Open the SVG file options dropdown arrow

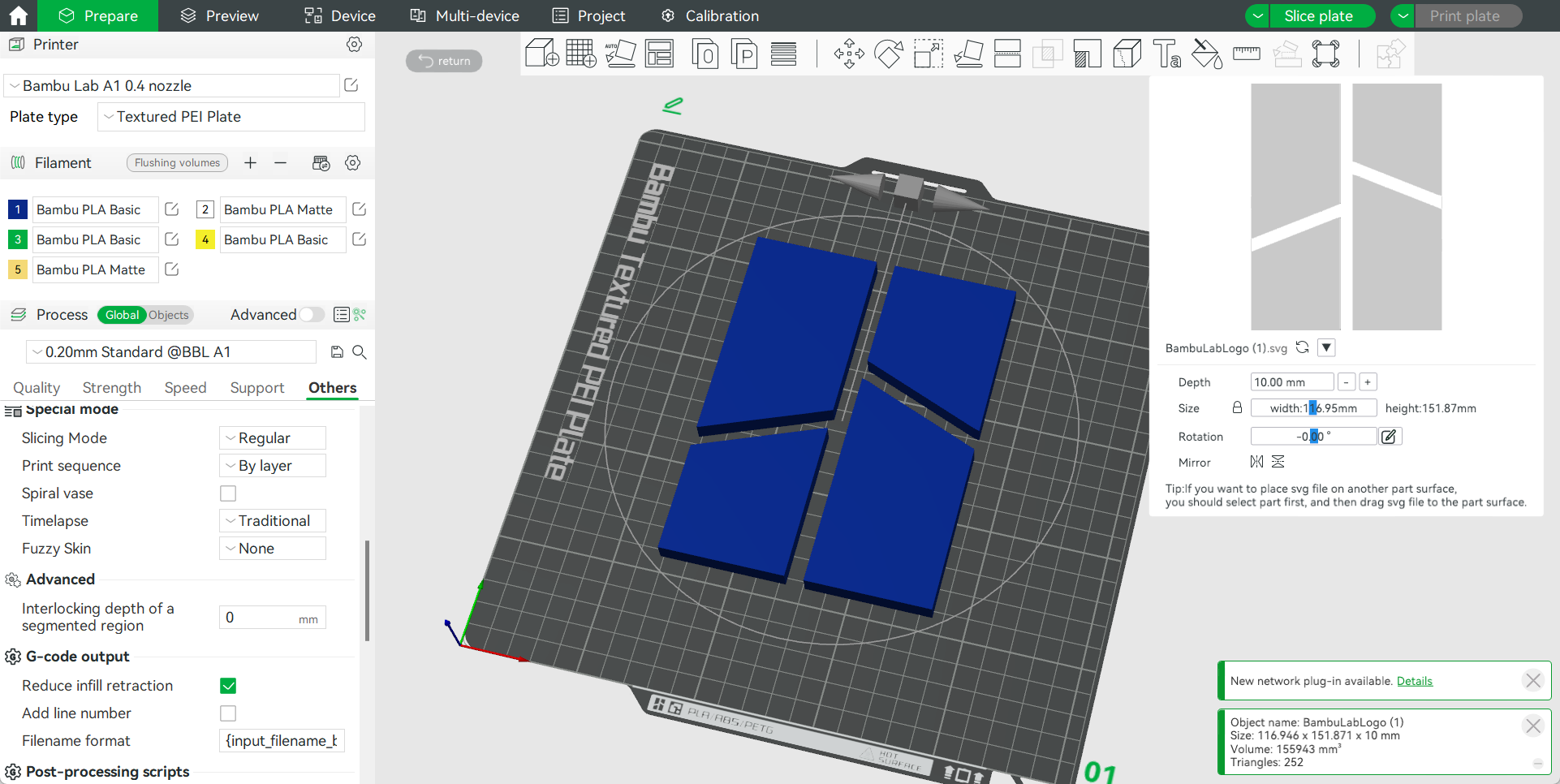click(x=1326, y=347)
